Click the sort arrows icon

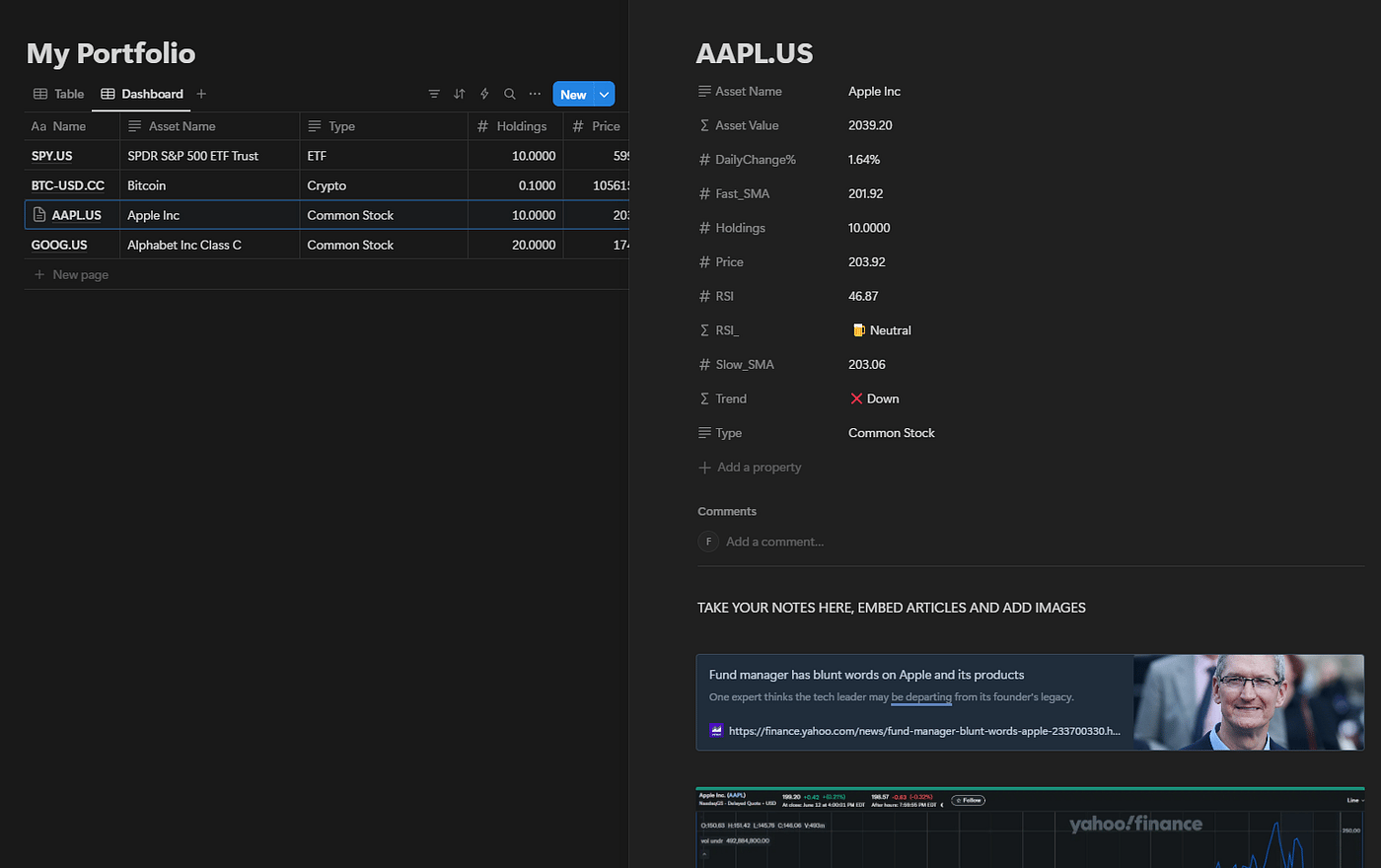click(x=459, y=94)
